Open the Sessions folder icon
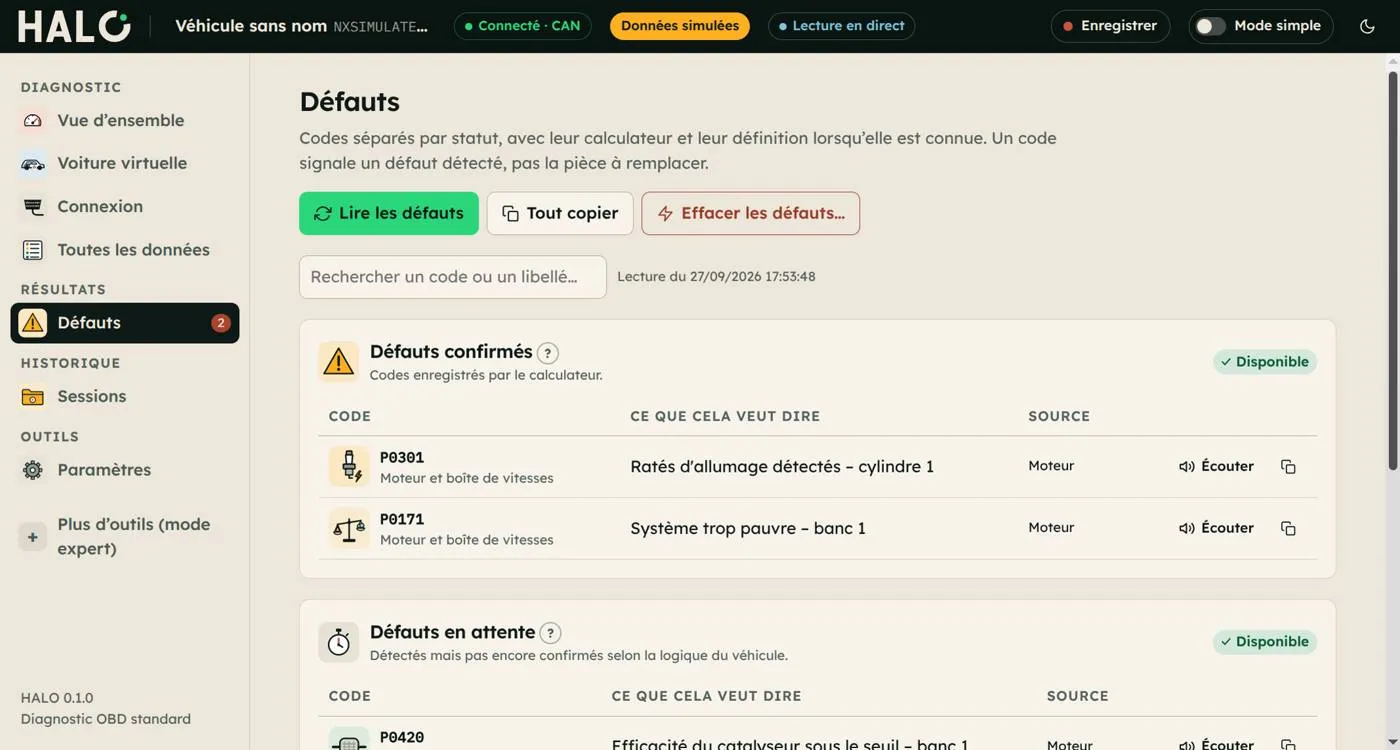The width and height of the screenshot is (1400, 750). point(33,396)
